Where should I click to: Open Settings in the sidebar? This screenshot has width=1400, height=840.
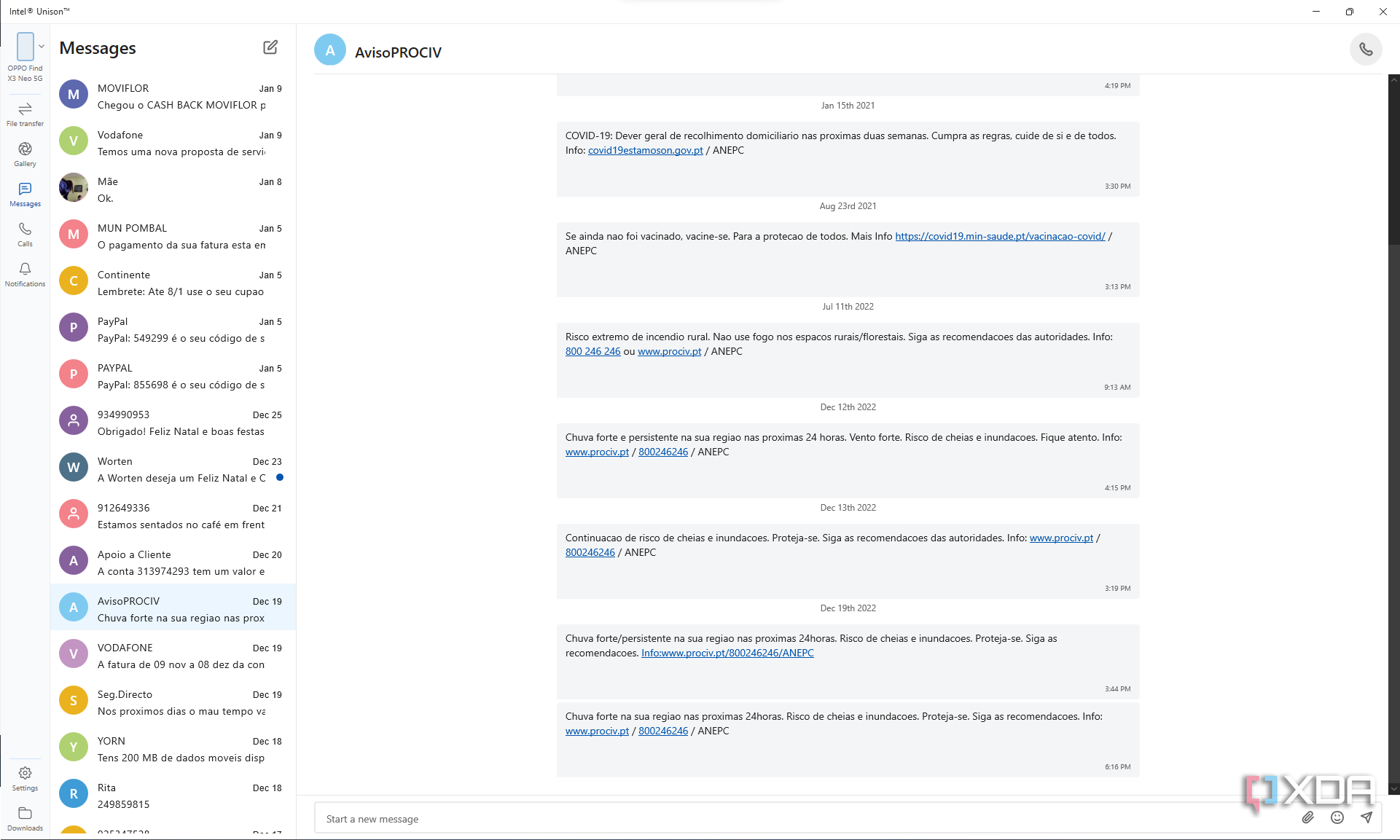coord(25,779)
